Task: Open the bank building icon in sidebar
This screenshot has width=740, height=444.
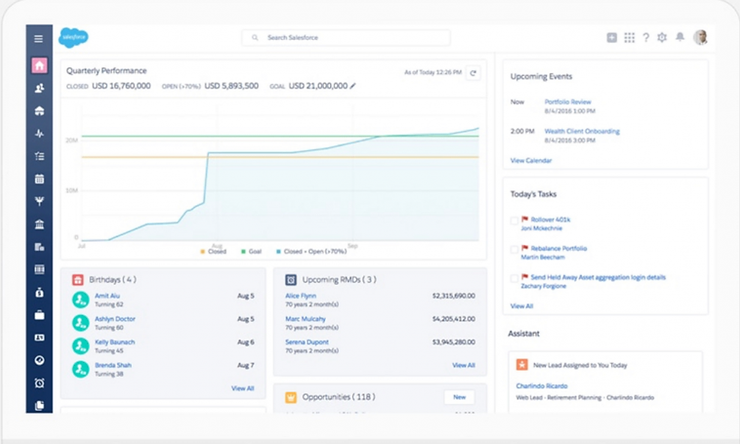Action: click(x=39, y=224)
